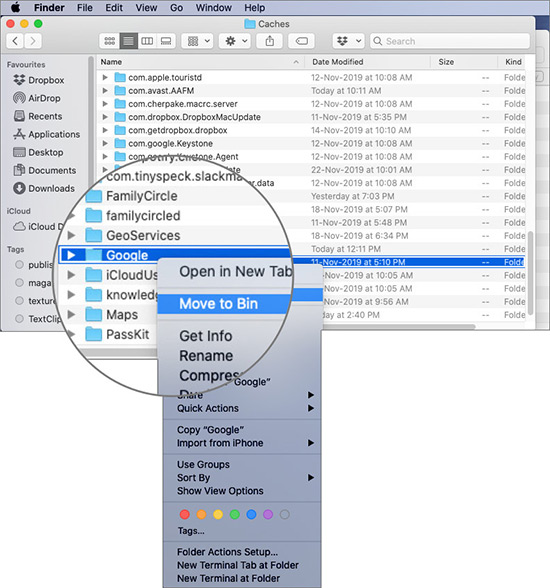Image resolution: width=550 pixels, height=588 pixels.
Task: Expand the GeoServices folder
Action: point(71,235)
